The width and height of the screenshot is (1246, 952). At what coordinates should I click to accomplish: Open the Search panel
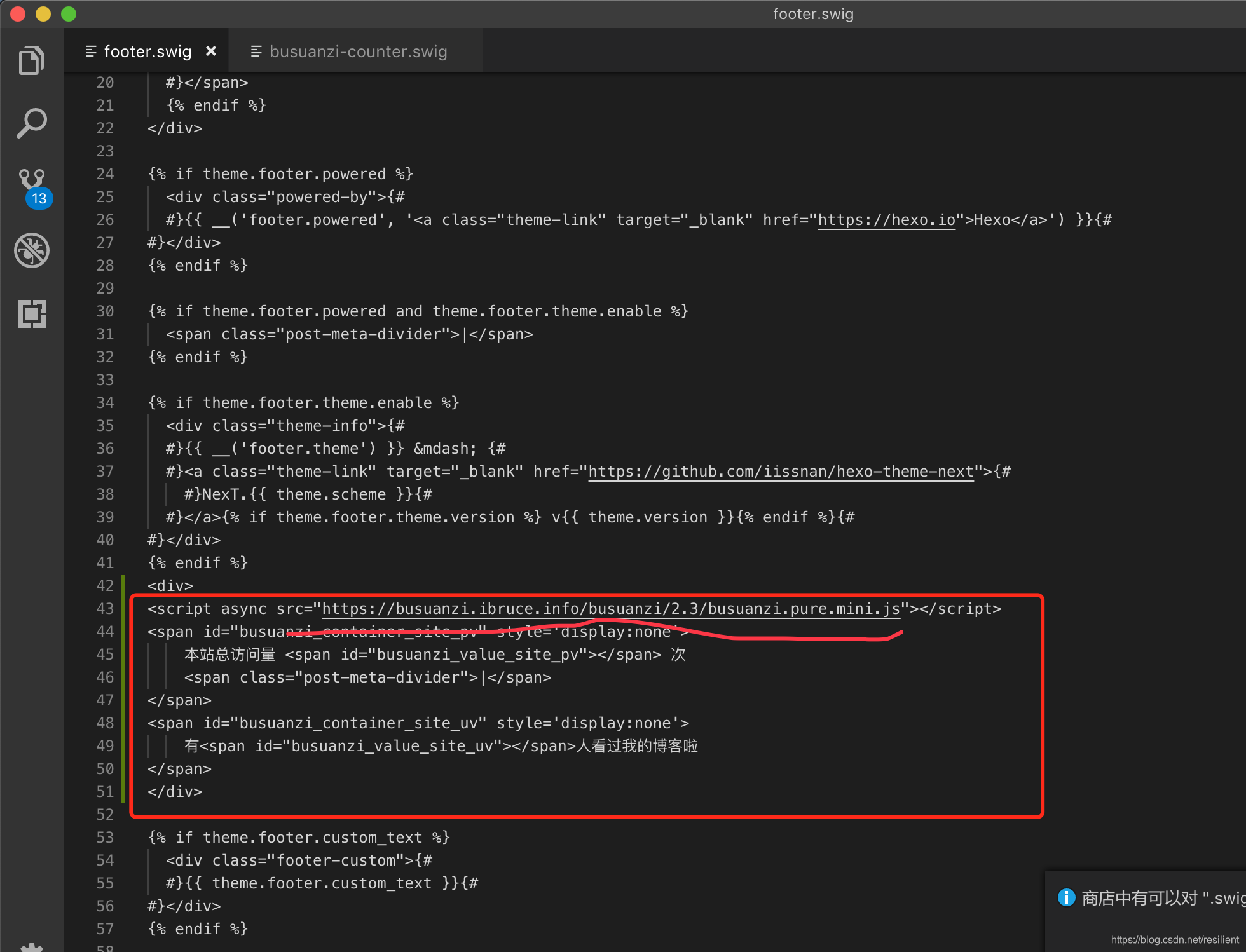[31, 123]
